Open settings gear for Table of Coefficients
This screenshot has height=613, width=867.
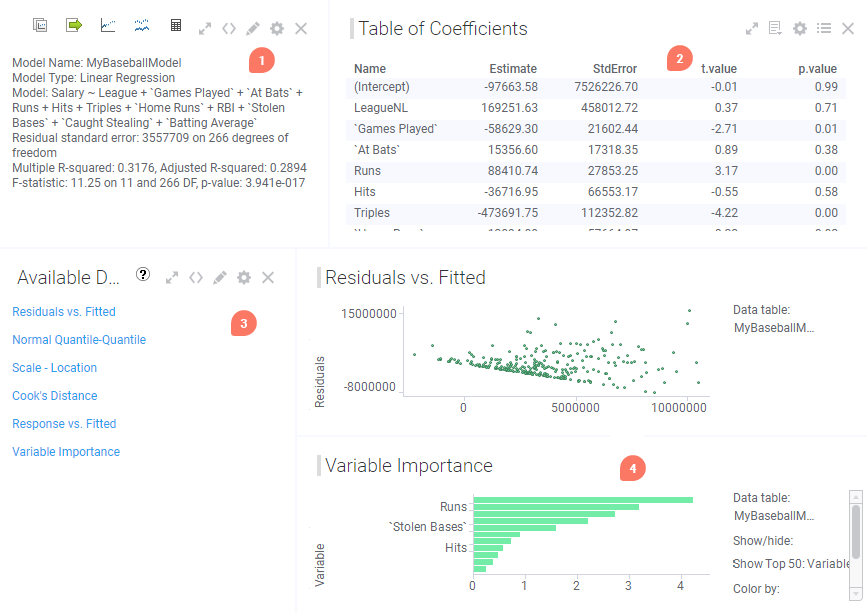(800, 29)
